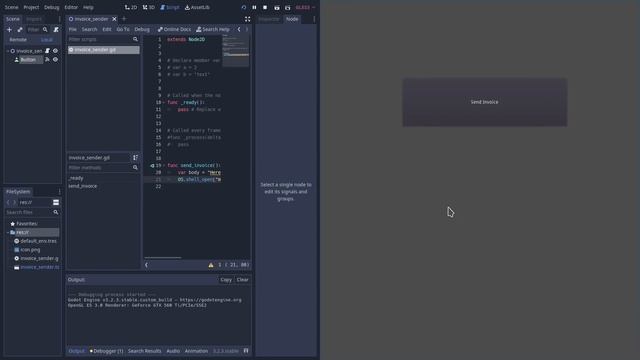
Task: Click the horizontal scrollbar in code editor
Action: (x=162, y=258)
